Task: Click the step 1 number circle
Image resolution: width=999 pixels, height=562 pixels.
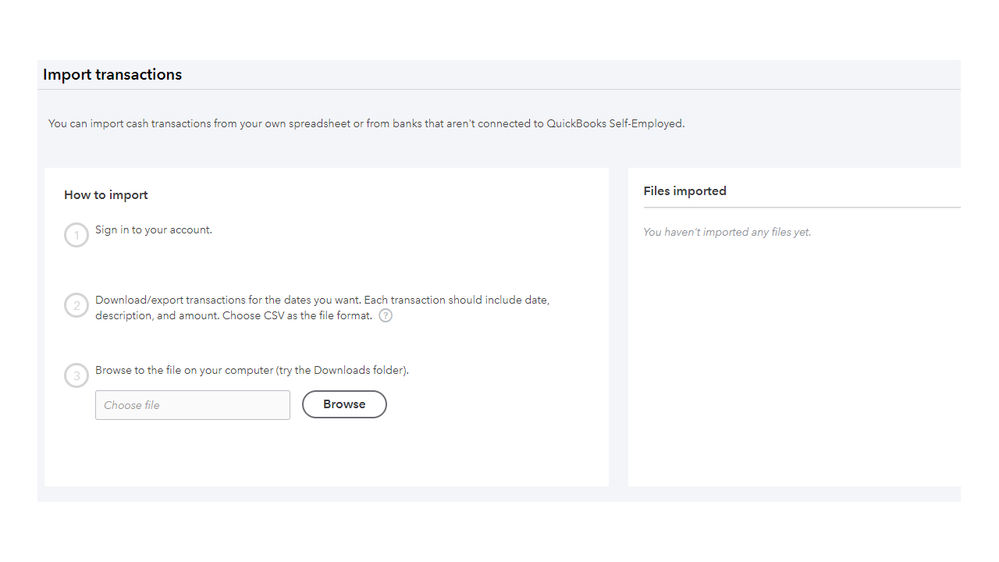Action: 76,236
